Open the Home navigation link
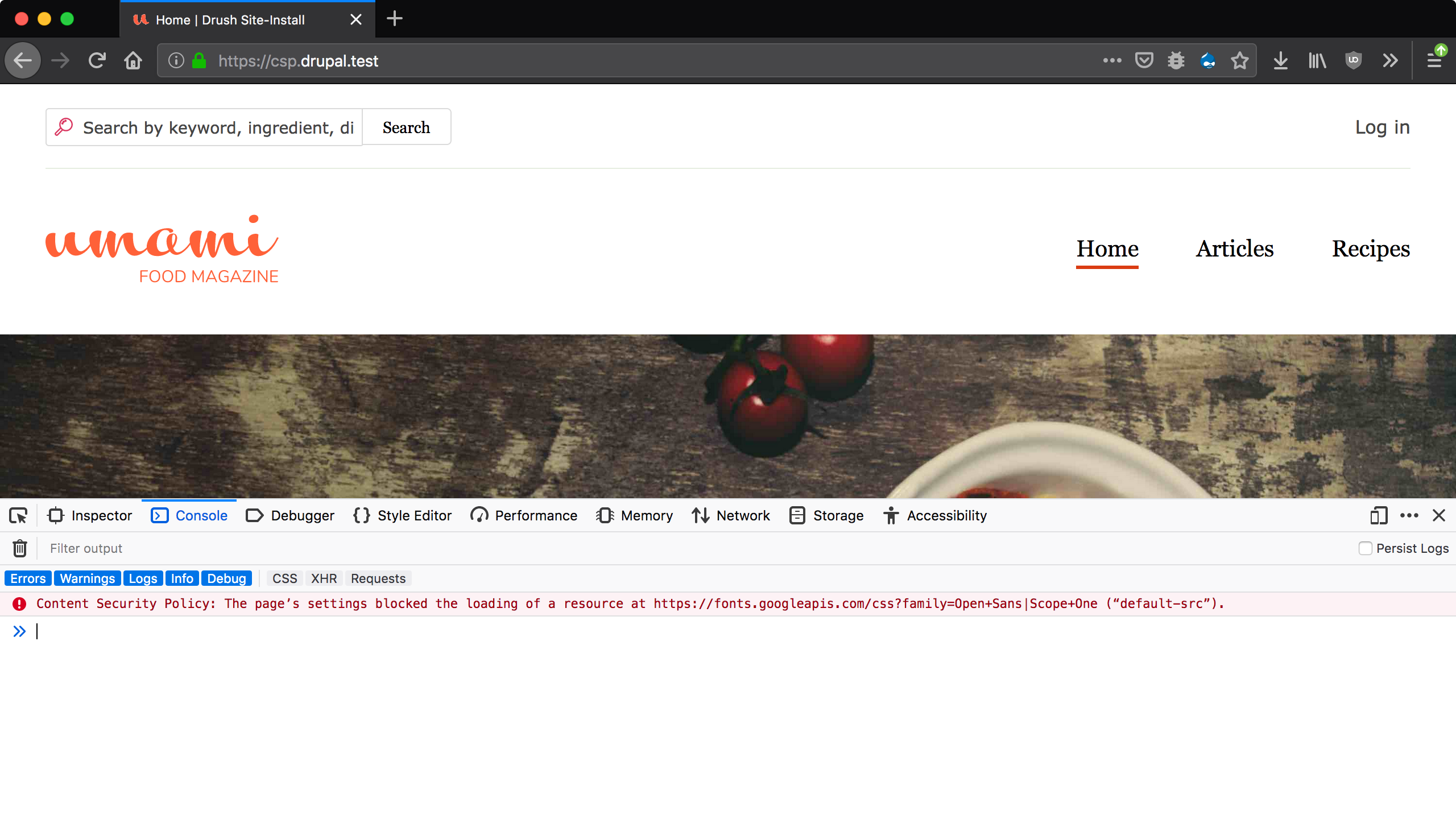 click(1107, 249)
